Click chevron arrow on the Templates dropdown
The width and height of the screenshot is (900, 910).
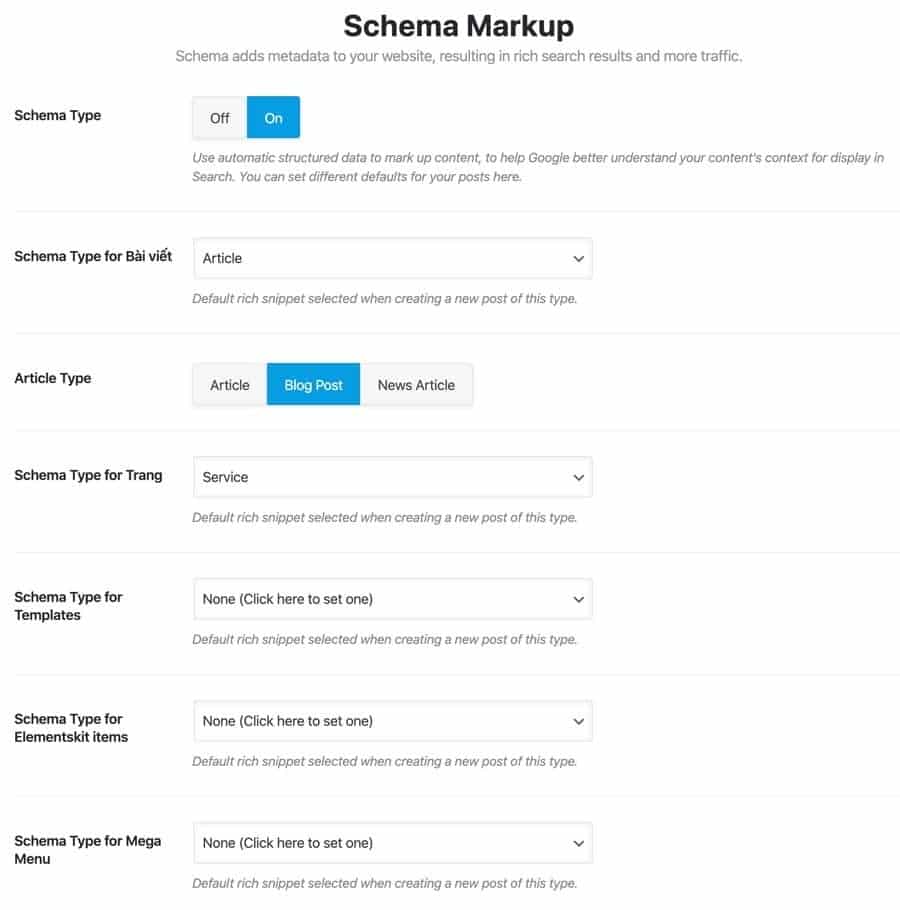[578, 600]
